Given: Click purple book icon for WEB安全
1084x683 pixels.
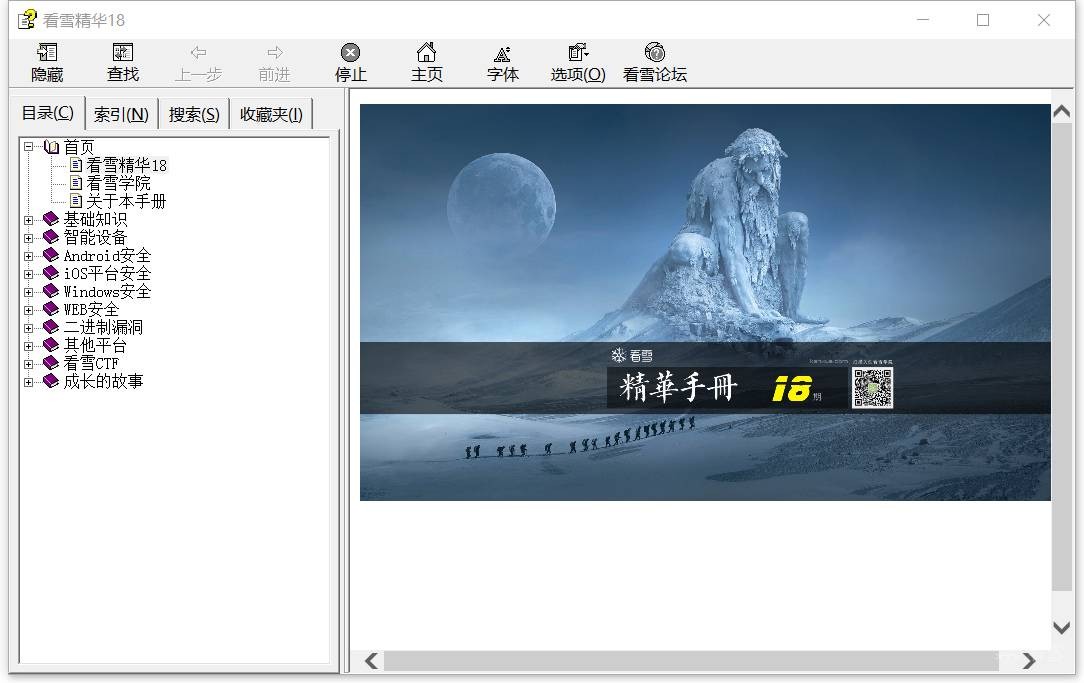Looking at the screenshot, I should click(51, 309).
